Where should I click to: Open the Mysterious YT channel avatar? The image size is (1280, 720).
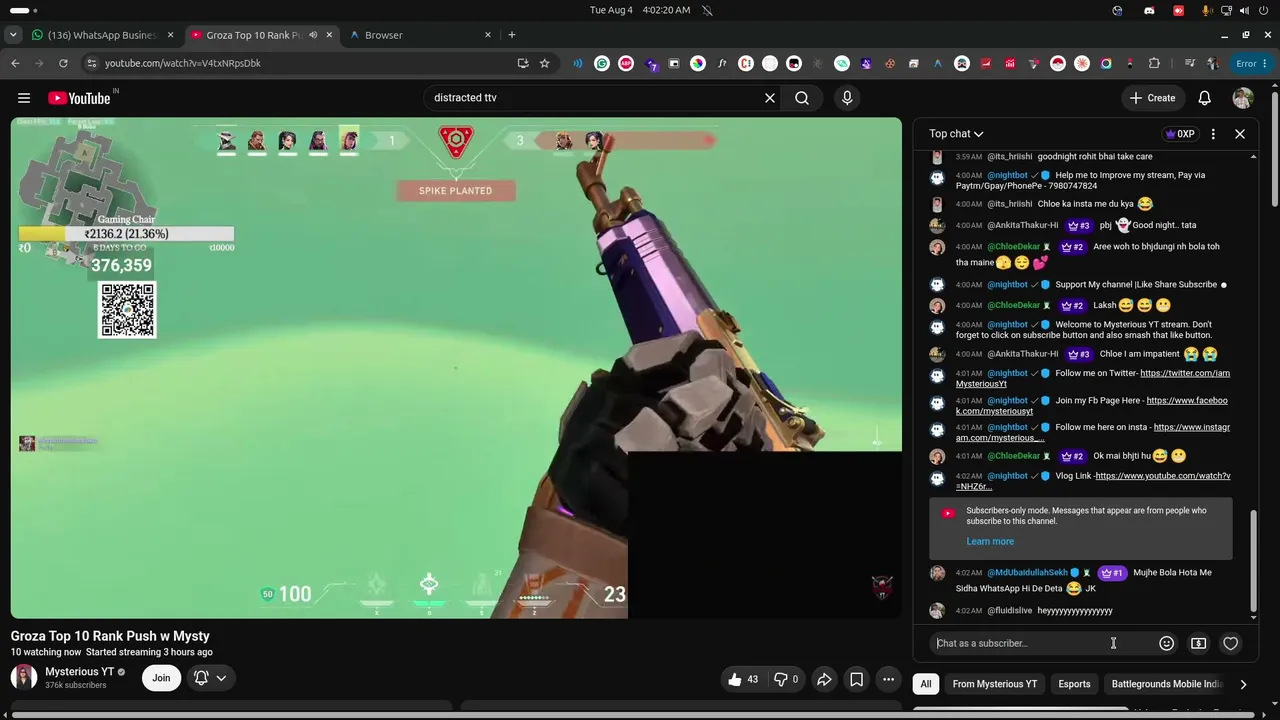point(24,678)
